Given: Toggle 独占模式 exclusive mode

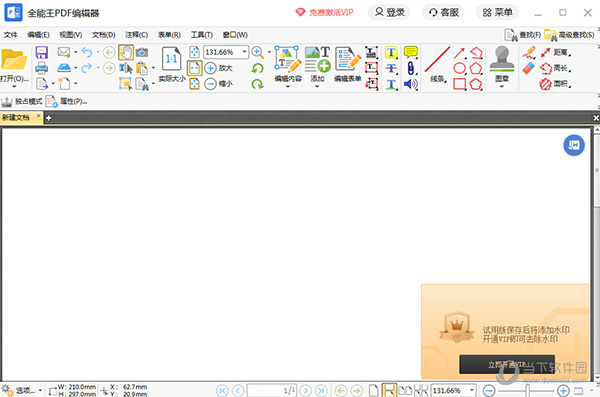Looking at the screenshot, I should pos(22,101).
